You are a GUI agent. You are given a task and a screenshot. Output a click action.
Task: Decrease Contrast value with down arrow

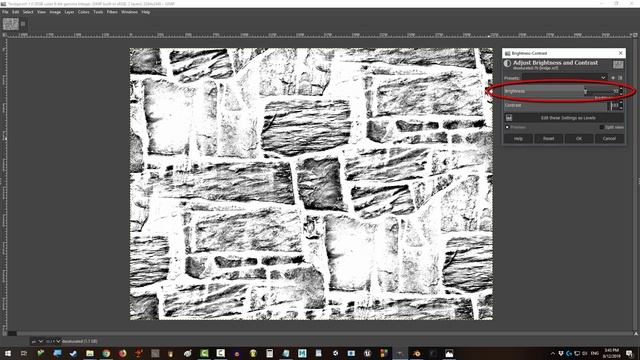click(x=621, y=108)
